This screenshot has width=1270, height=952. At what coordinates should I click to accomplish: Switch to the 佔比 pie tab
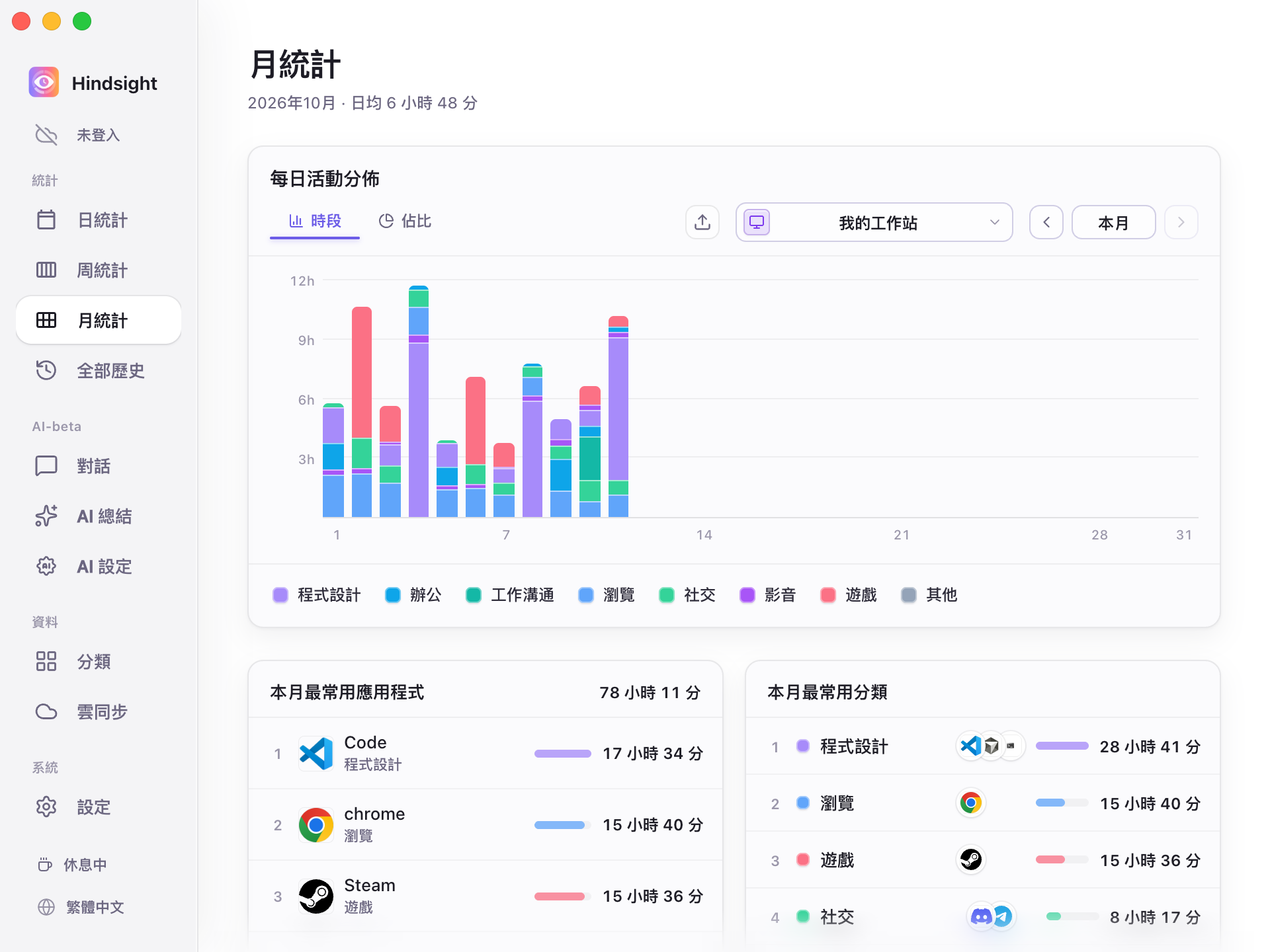click(405, 221)
